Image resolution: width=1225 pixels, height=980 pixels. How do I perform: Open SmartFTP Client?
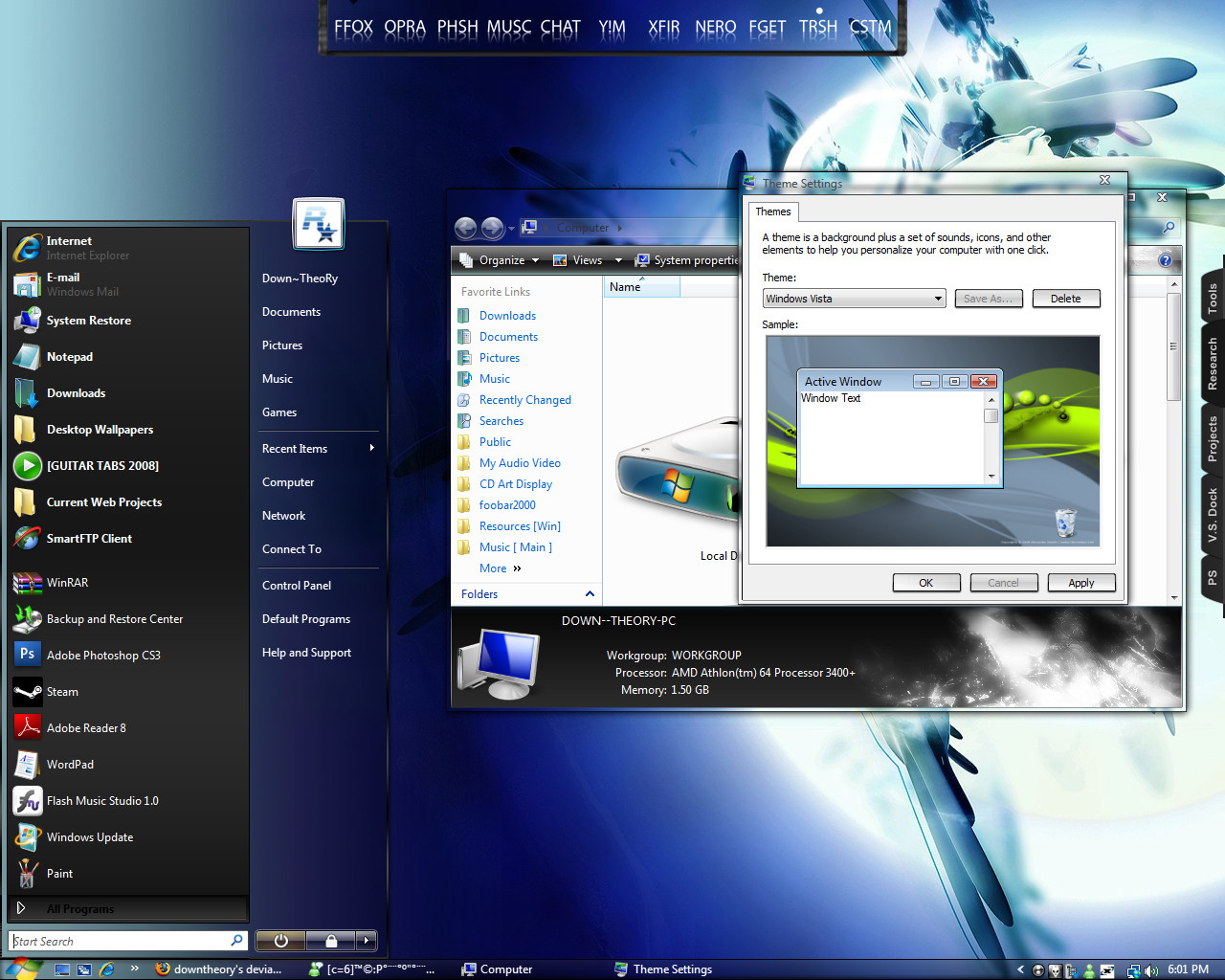tap(127, 539)
